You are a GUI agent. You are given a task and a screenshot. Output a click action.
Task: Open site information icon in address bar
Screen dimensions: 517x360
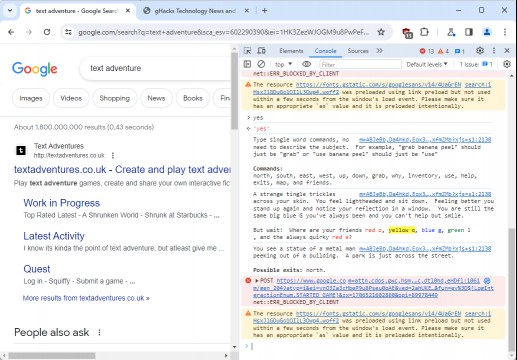click(68, 32)
